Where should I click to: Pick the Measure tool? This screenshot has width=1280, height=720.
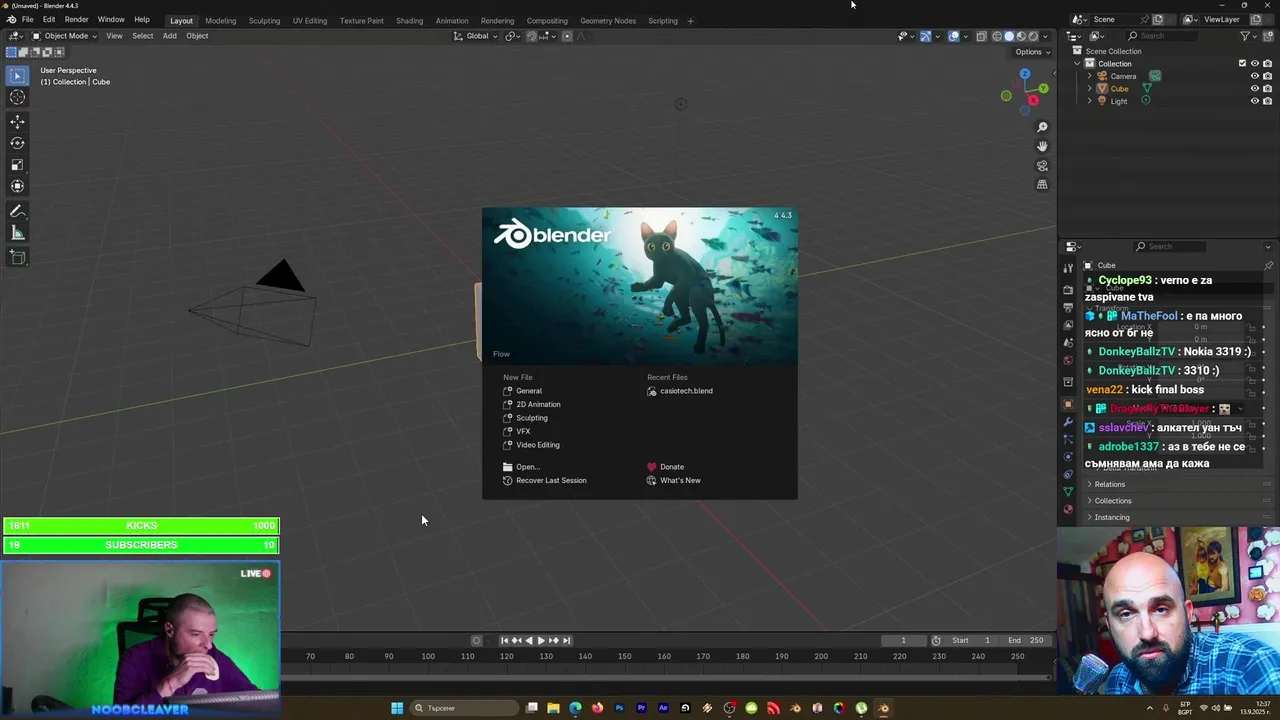click(x=17, y=233)
